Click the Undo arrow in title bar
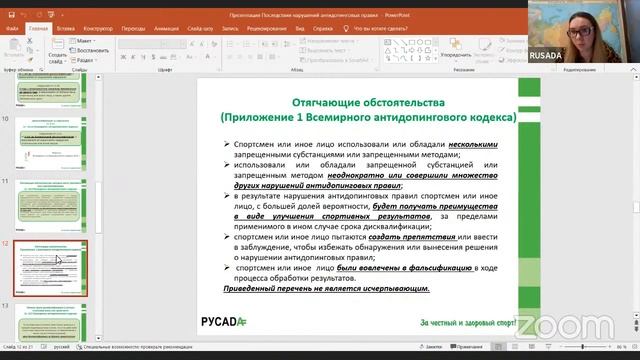640x360 pixels. [x=24, y=15]
